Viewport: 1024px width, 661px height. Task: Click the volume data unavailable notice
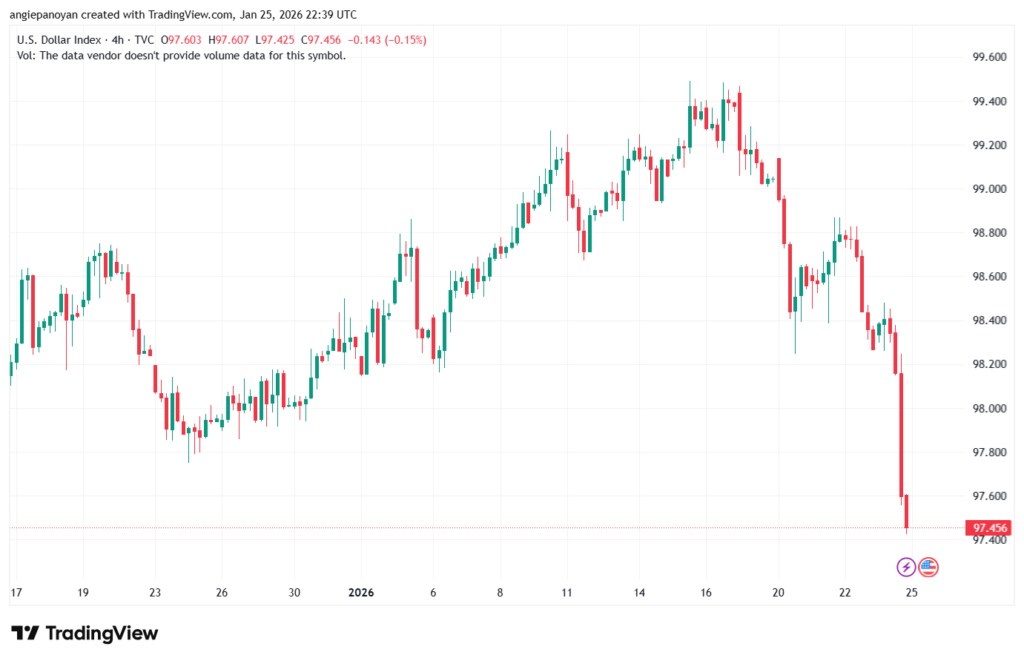coord(182,55)
